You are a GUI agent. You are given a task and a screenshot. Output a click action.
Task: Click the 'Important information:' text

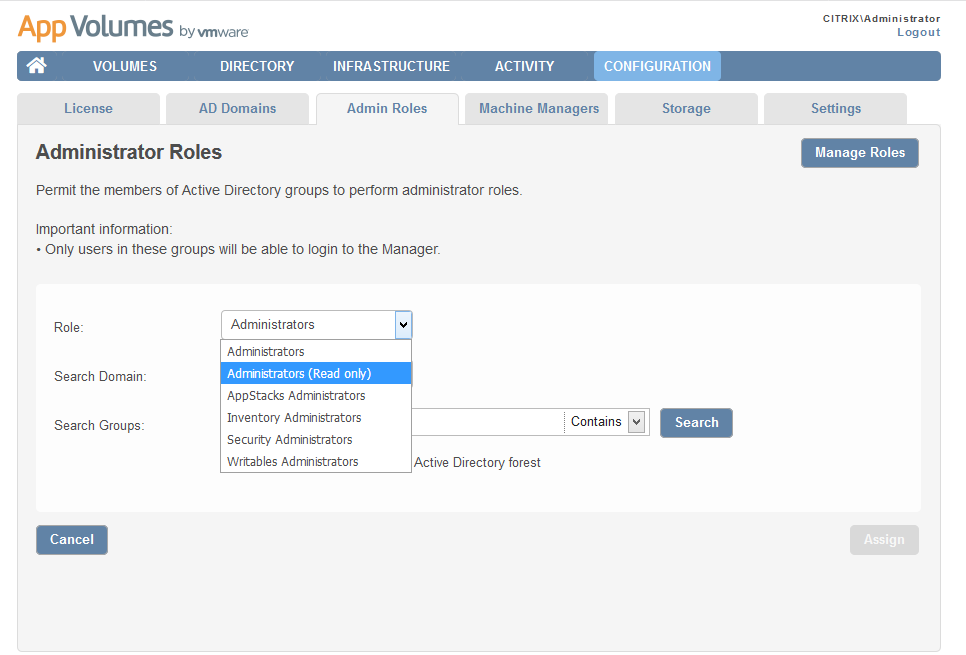point(104,229)
